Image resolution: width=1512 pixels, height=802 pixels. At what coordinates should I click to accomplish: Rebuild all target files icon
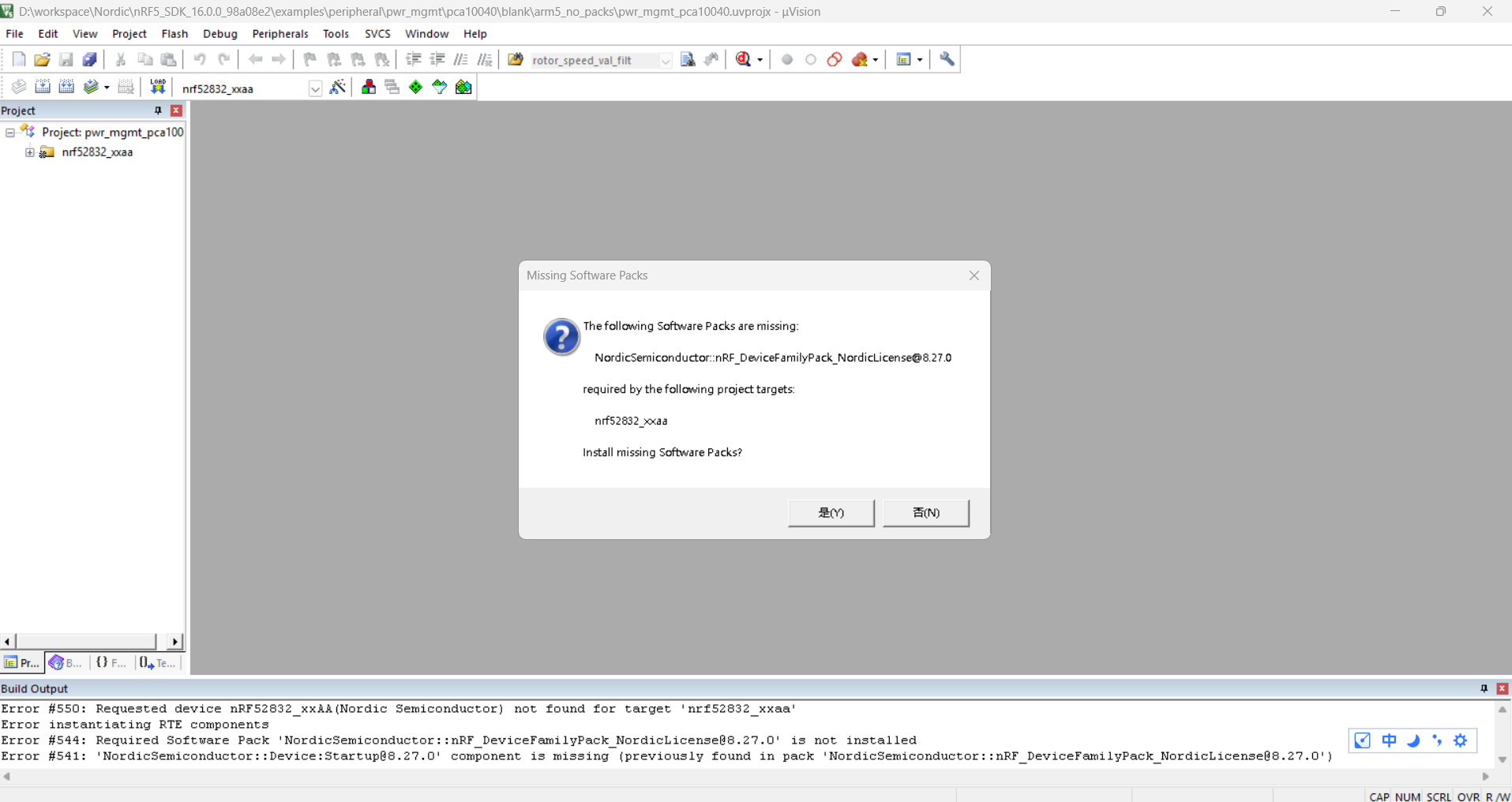click(x=66, y=87)
